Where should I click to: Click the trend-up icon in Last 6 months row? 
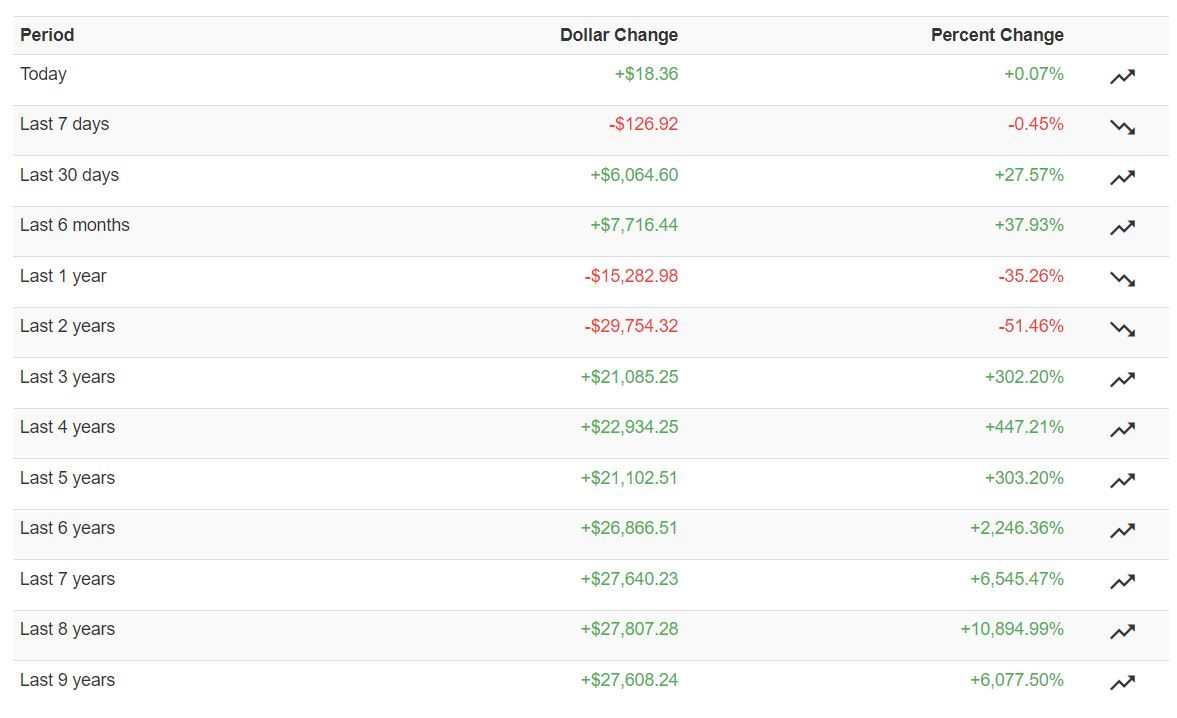1122,228
